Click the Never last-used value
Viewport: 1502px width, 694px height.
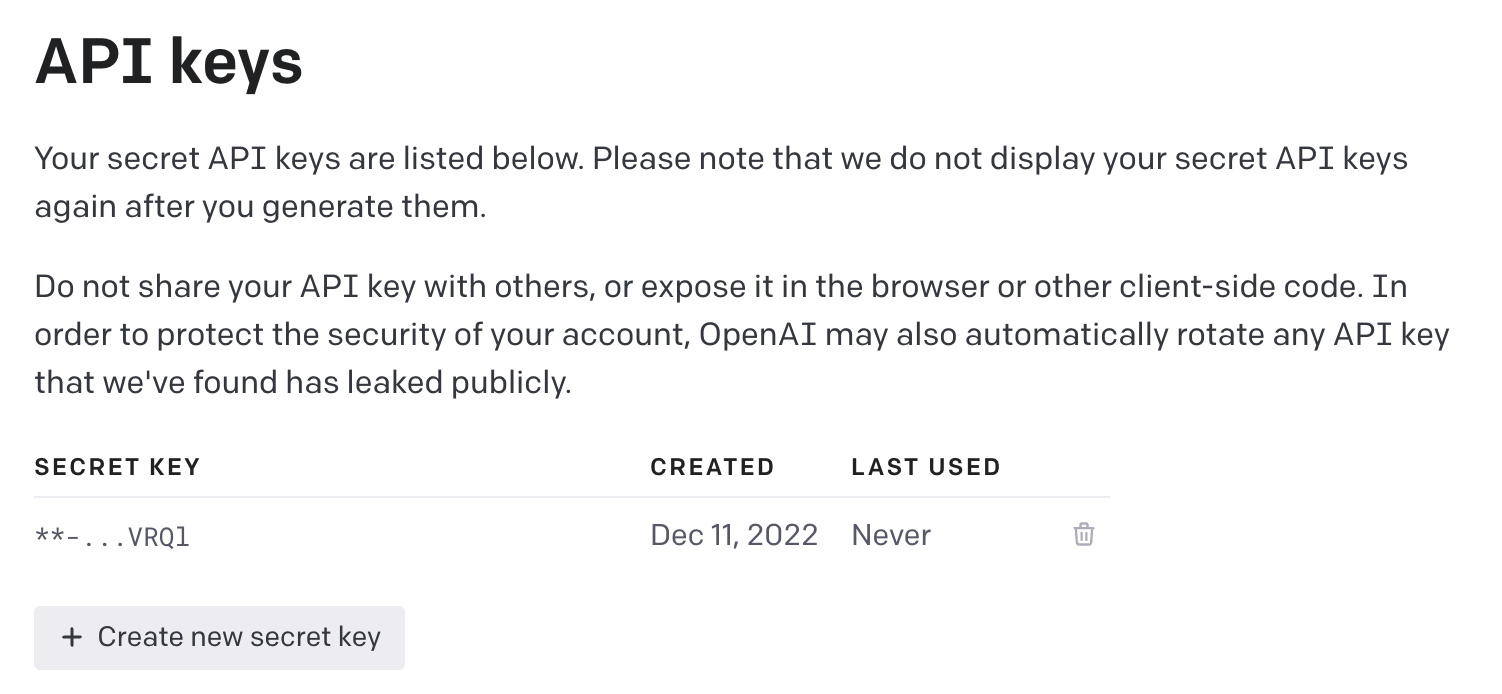[x=891, y=535]
